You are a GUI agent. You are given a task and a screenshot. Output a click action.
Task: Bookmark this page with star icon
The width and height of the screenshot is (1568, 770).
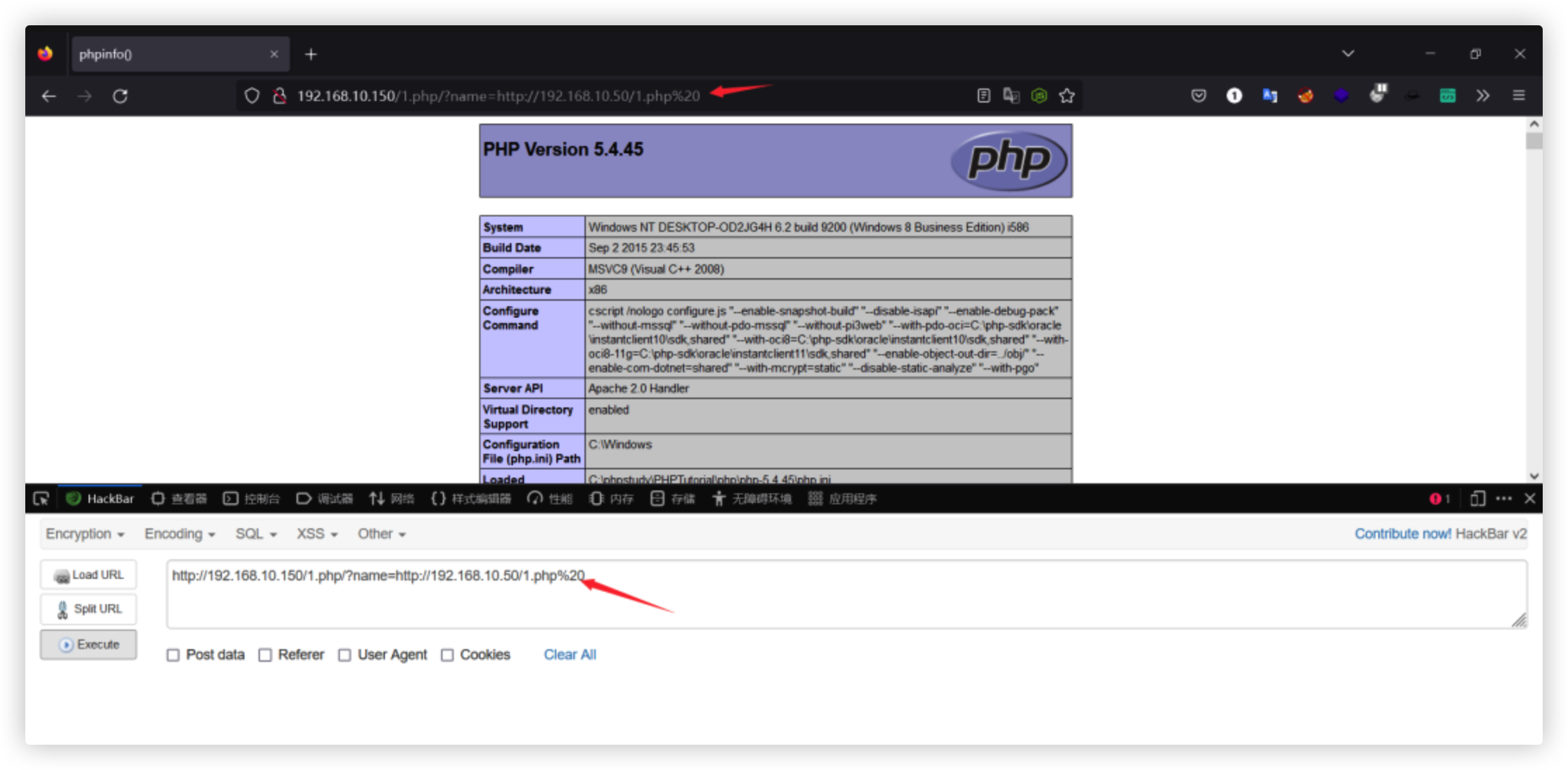click(1066, 96)
